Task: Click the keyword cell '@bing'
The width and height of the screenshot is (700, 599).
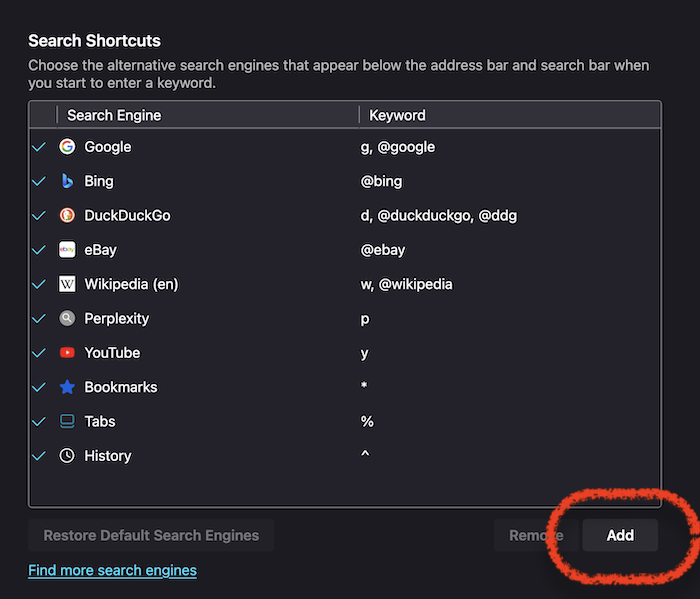Action: coord(381,181)
